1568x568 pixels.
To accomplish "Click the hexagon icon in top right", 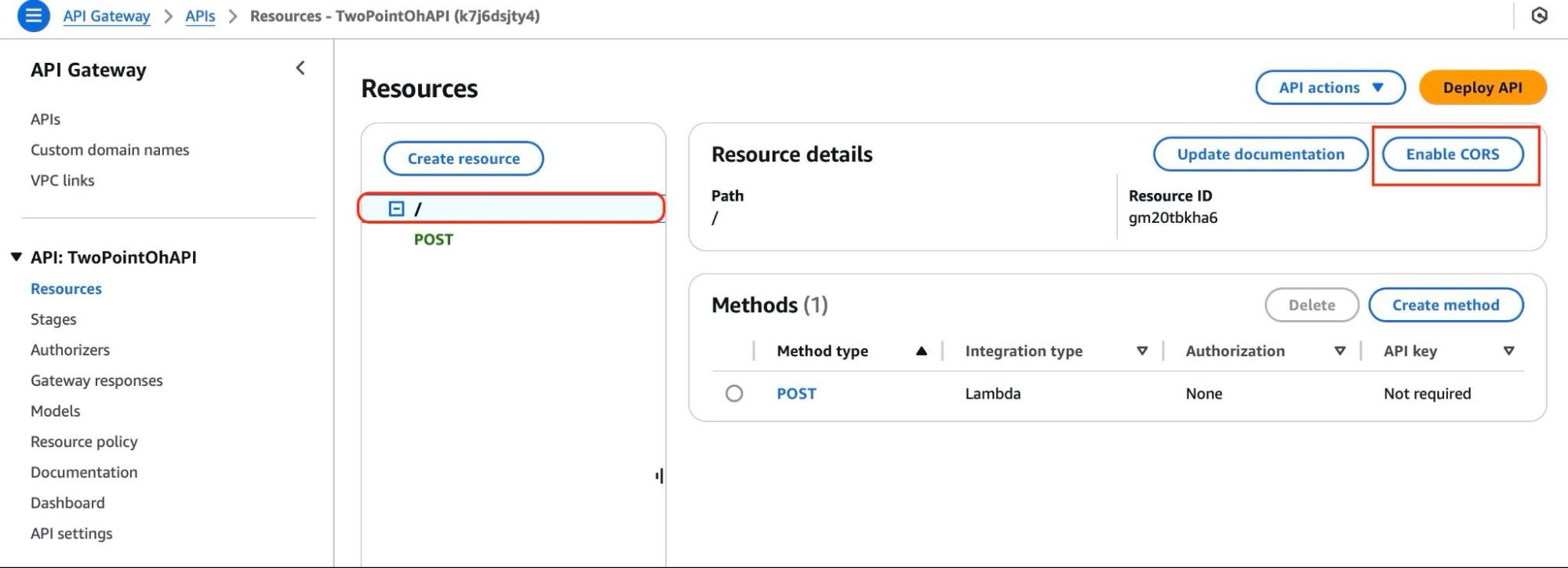I will pos(1539,16).
